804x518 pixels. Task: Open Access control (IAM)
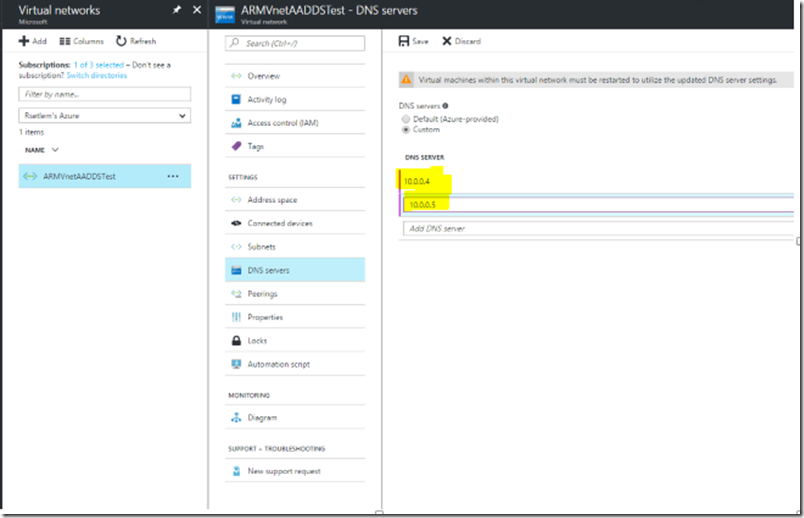tap(295, 123)
